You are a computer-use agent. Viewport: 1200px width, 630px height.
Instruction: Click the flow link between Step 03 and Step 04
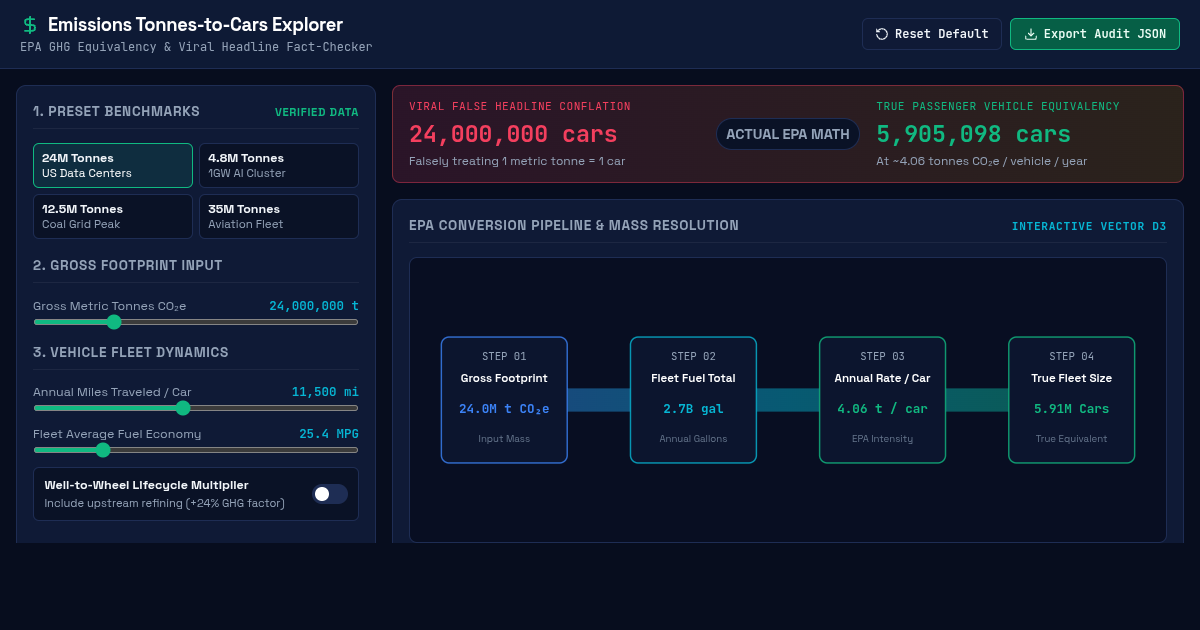[x=976, y=400]
